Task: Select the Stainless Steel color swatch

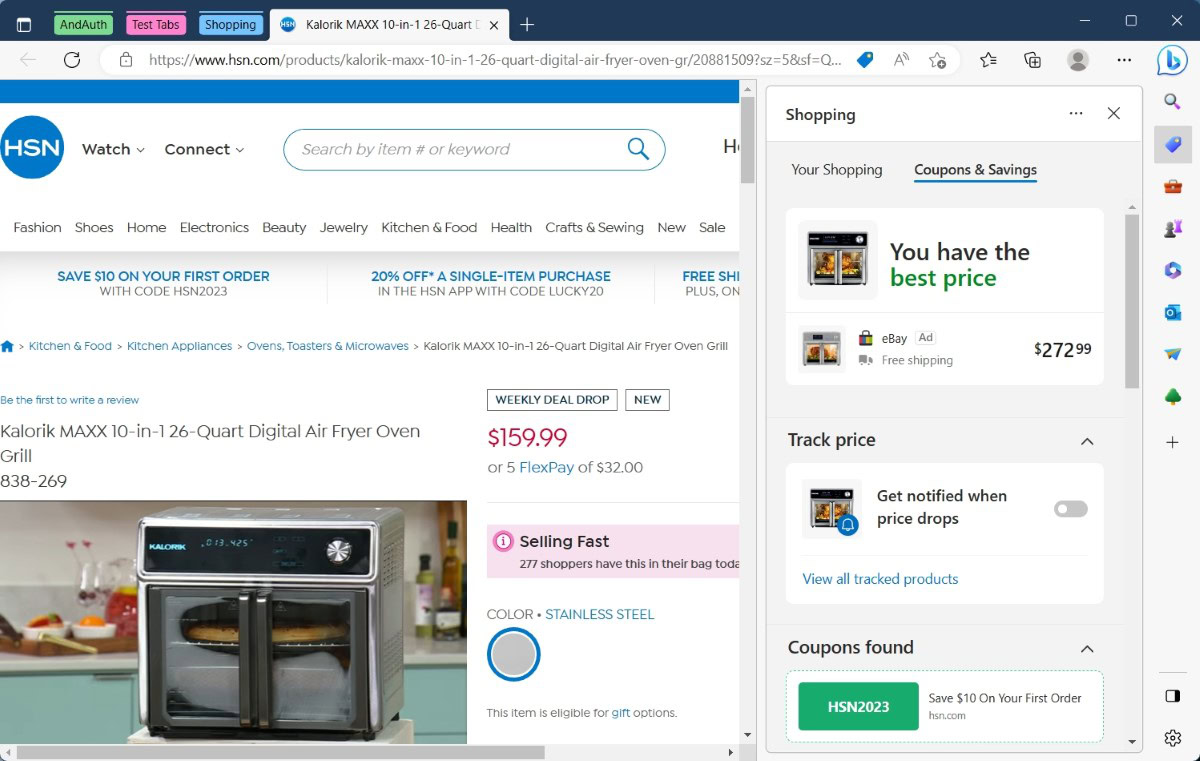Action: [x=514, y=655]
